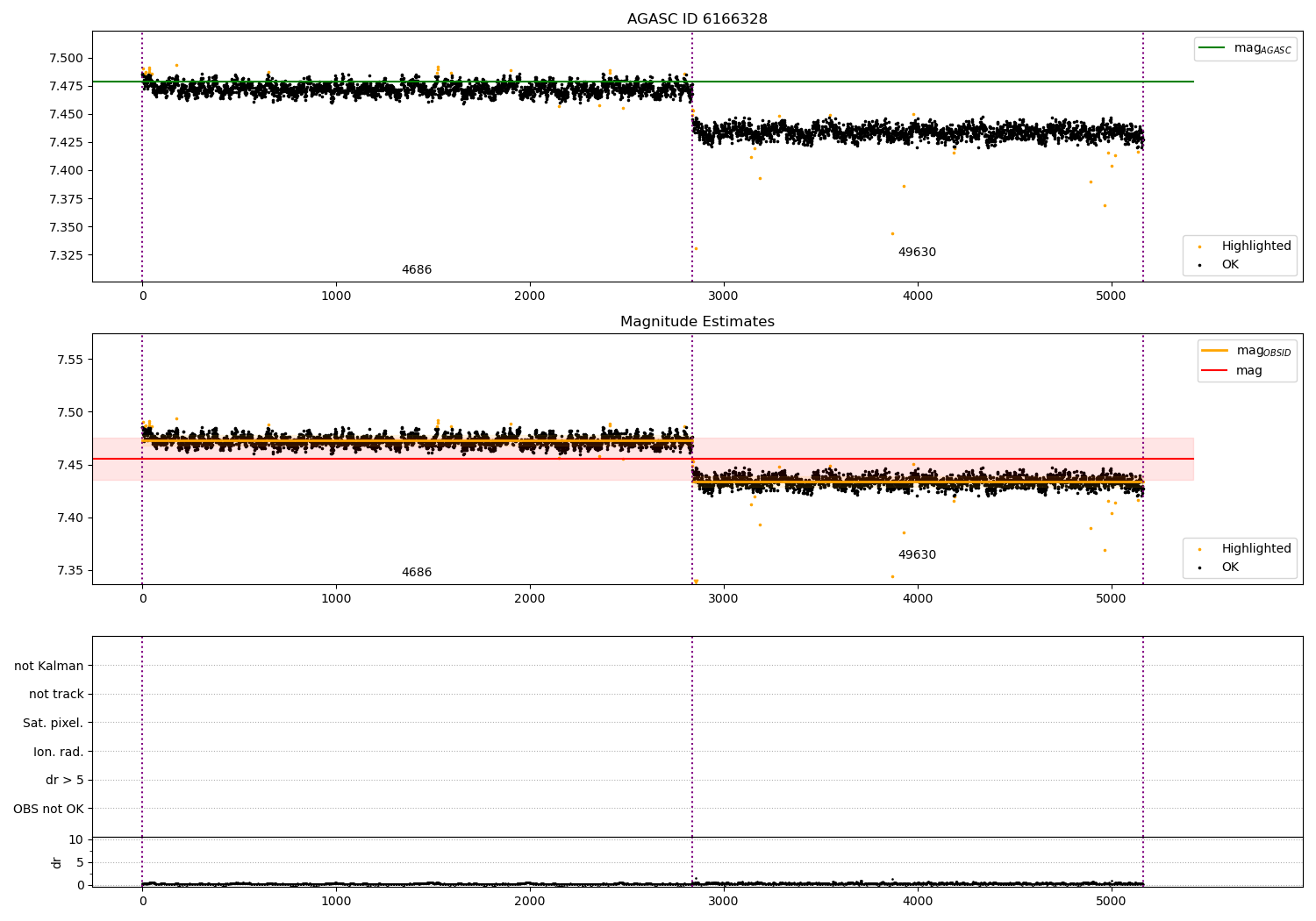Click the 7.45 y-tick in the middle plot

point(70,465)
